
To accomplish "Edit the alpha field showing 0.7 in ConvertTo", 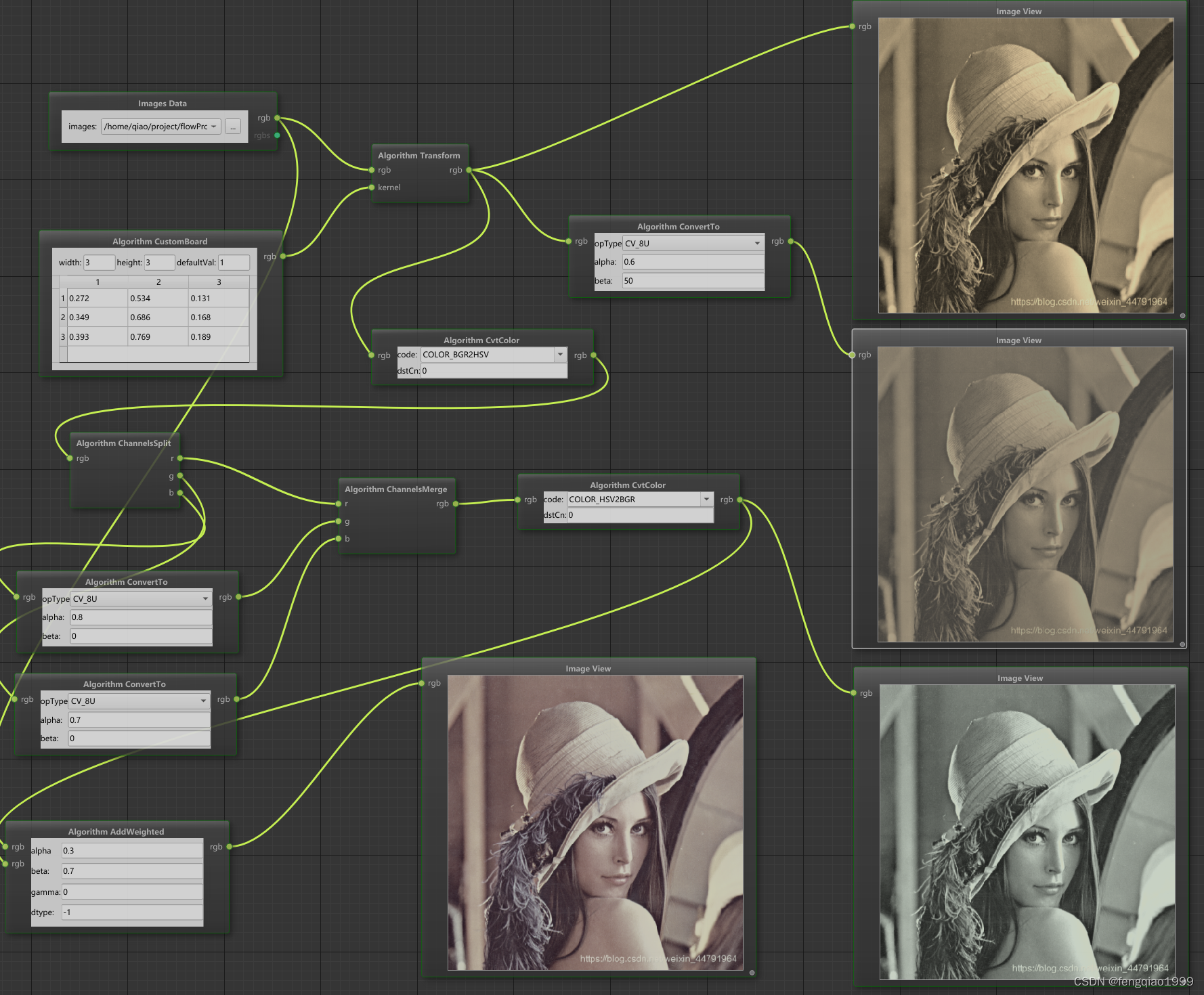I will click(139, 720).
